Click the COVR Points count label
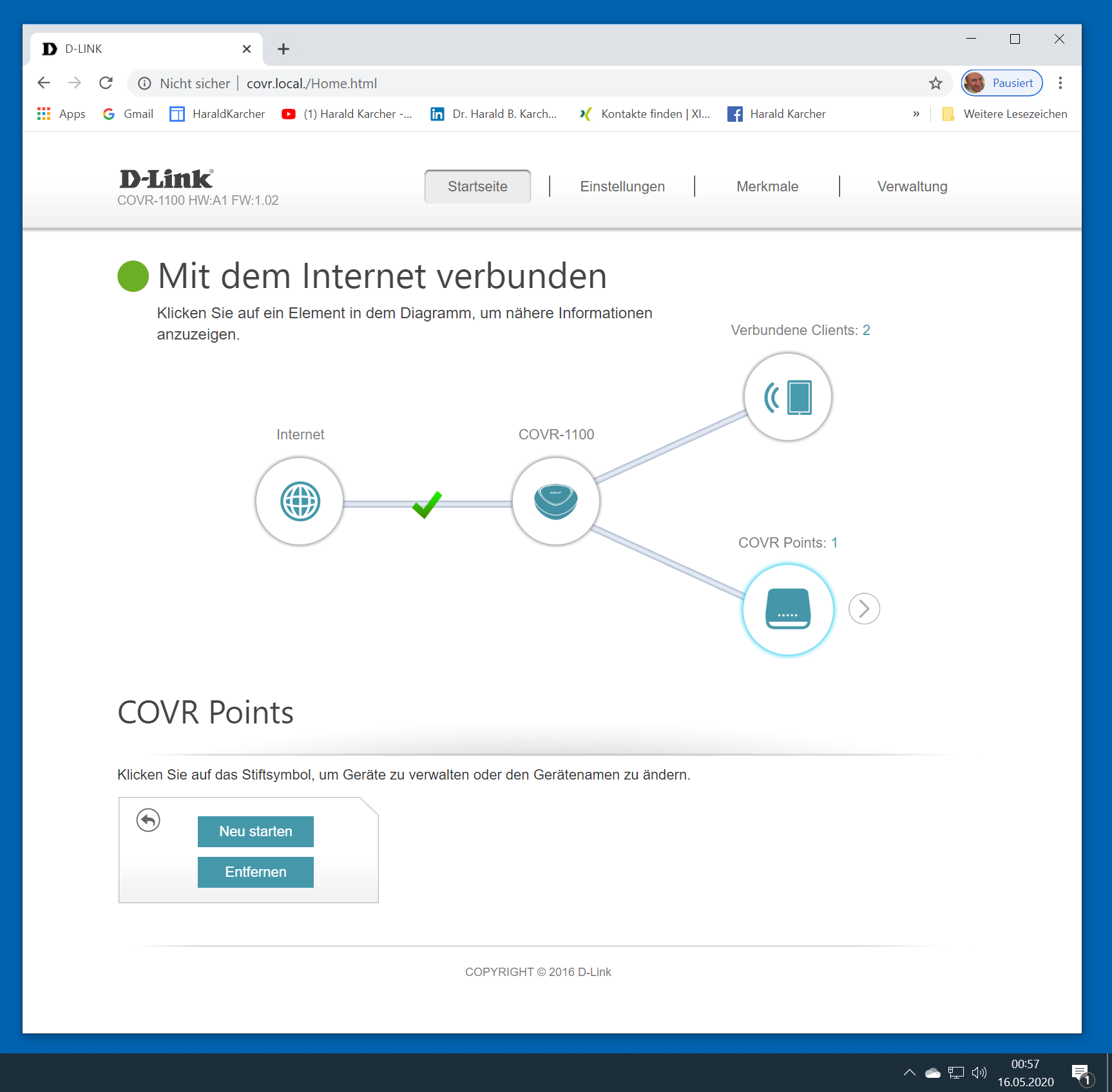1112x1092 pixels. point(787,543)
